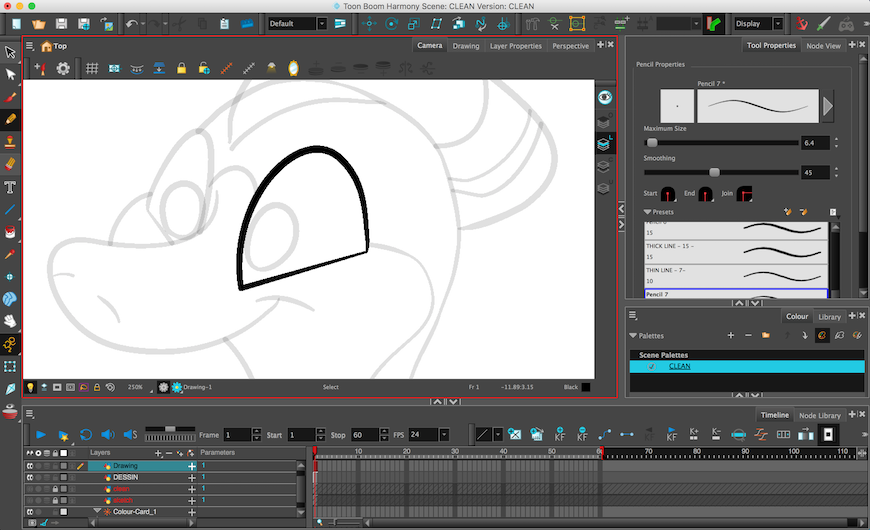Viewport: 870px width, 530px height.
Task: Add new palette with plus button
Action: 731,335
